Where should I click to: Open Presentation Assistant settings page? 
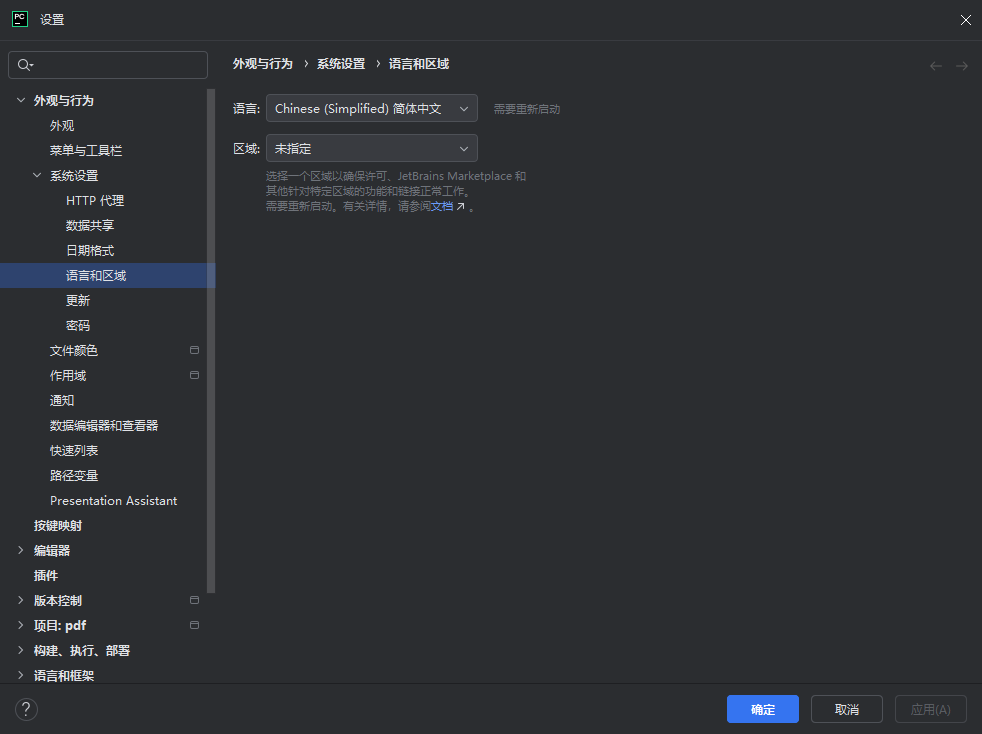click(113, 500)
